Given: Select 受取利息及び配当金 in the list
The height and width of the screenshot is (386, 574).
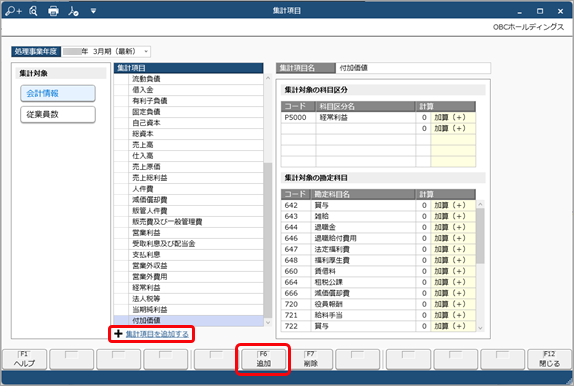Looking at the screenshot, I should [x=189, y=244].
